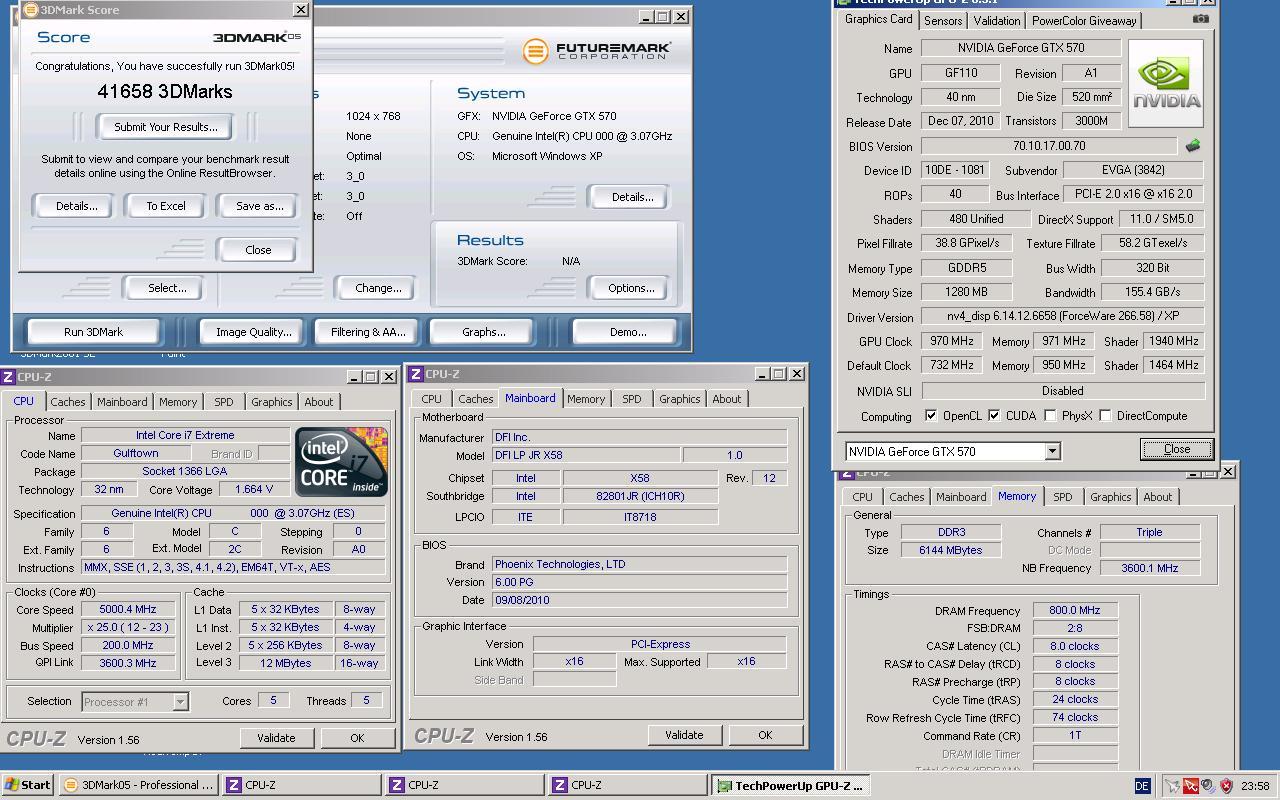Image resolution: width=1280 pixels, height=800 pixels.
Task: Open the Processor #1 selection dropdown
Action: [180, 702]
